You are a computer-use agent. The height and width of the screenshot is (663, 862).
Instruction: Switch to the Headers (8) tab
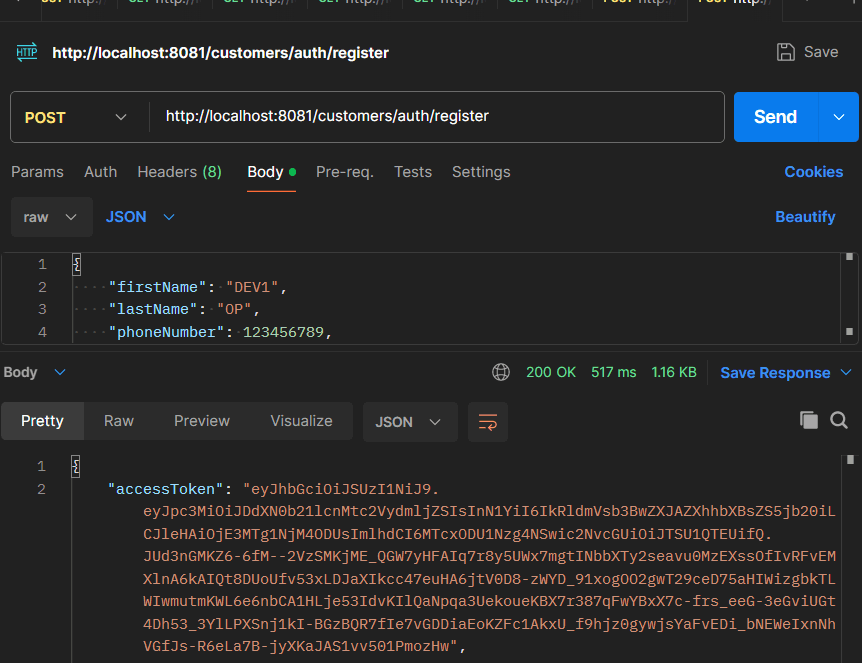tap(179, 172)
